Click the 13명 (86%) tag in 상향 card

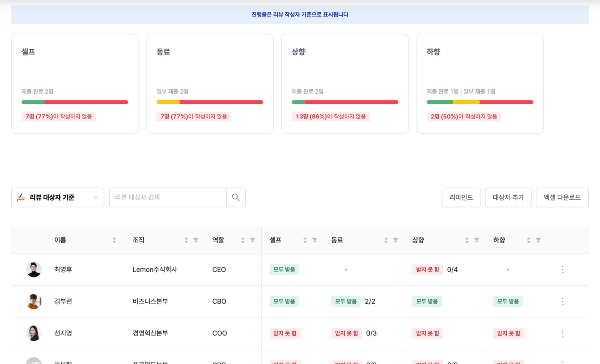(331, 116)
